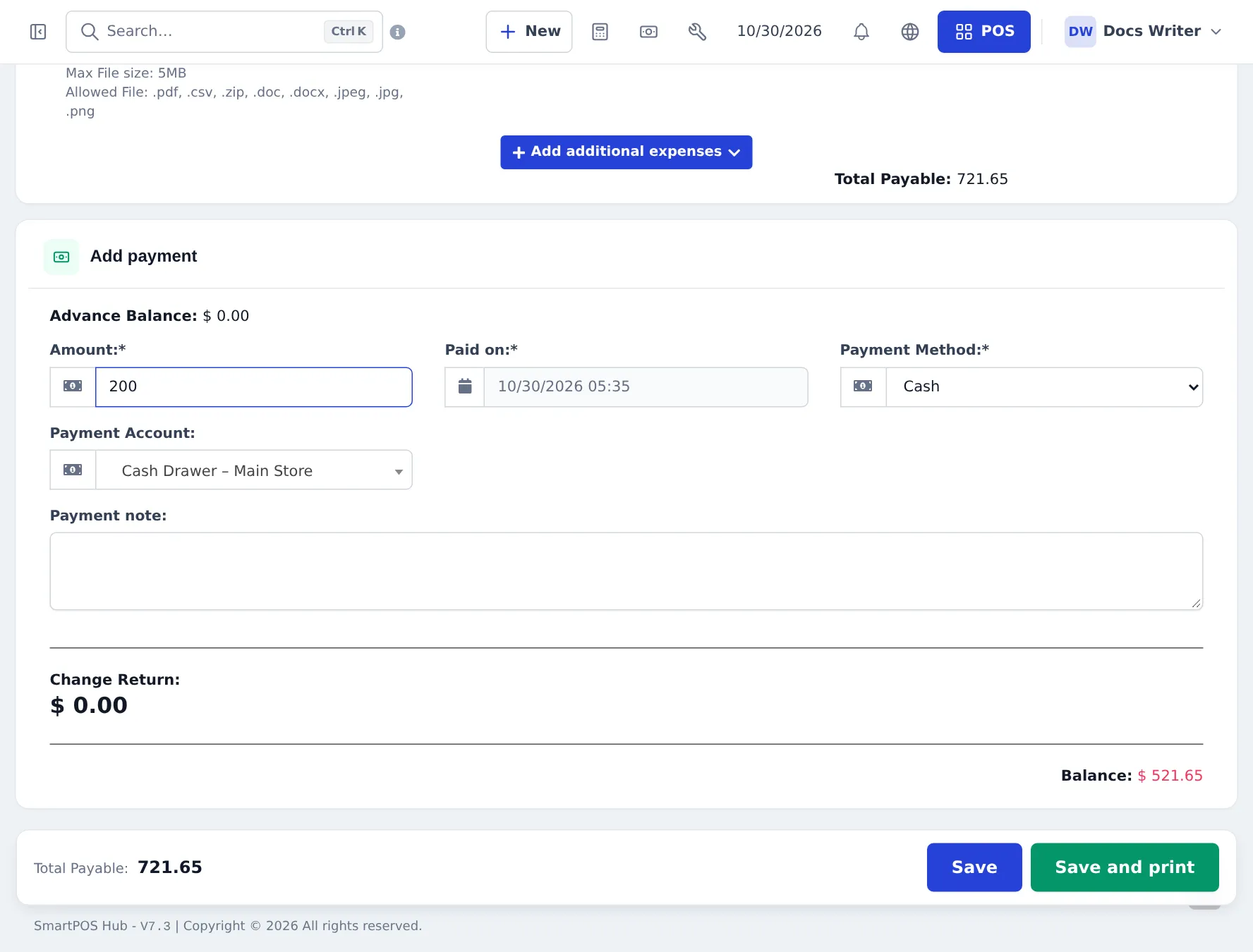
Task: Click the globe language icon
Action: (x=910, y=32)
